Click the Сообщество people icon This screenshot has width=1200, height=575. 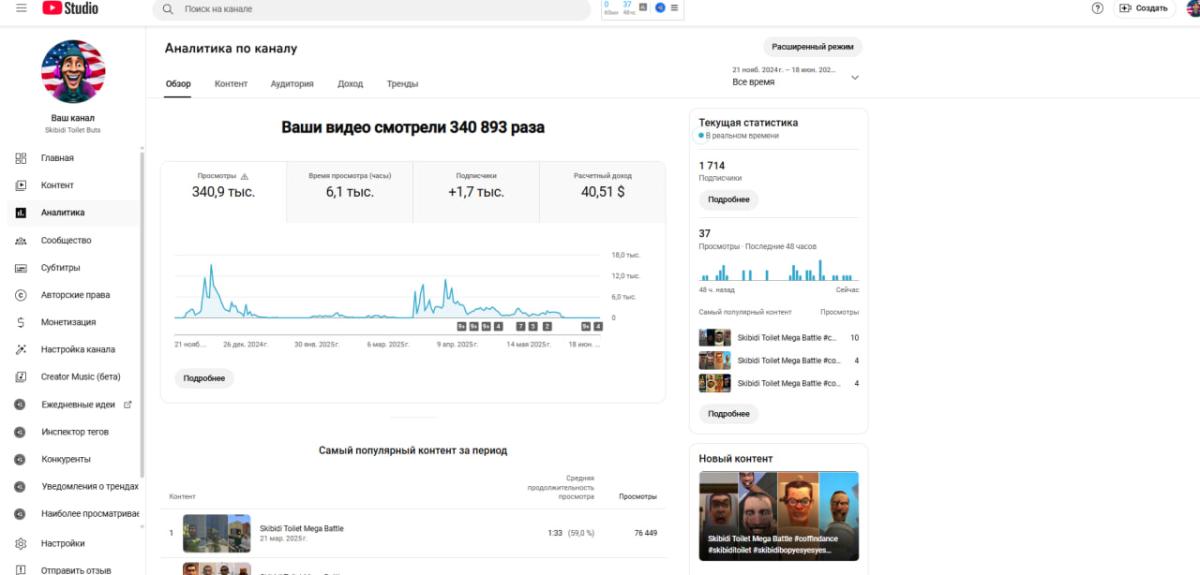(x=21, y=240)
